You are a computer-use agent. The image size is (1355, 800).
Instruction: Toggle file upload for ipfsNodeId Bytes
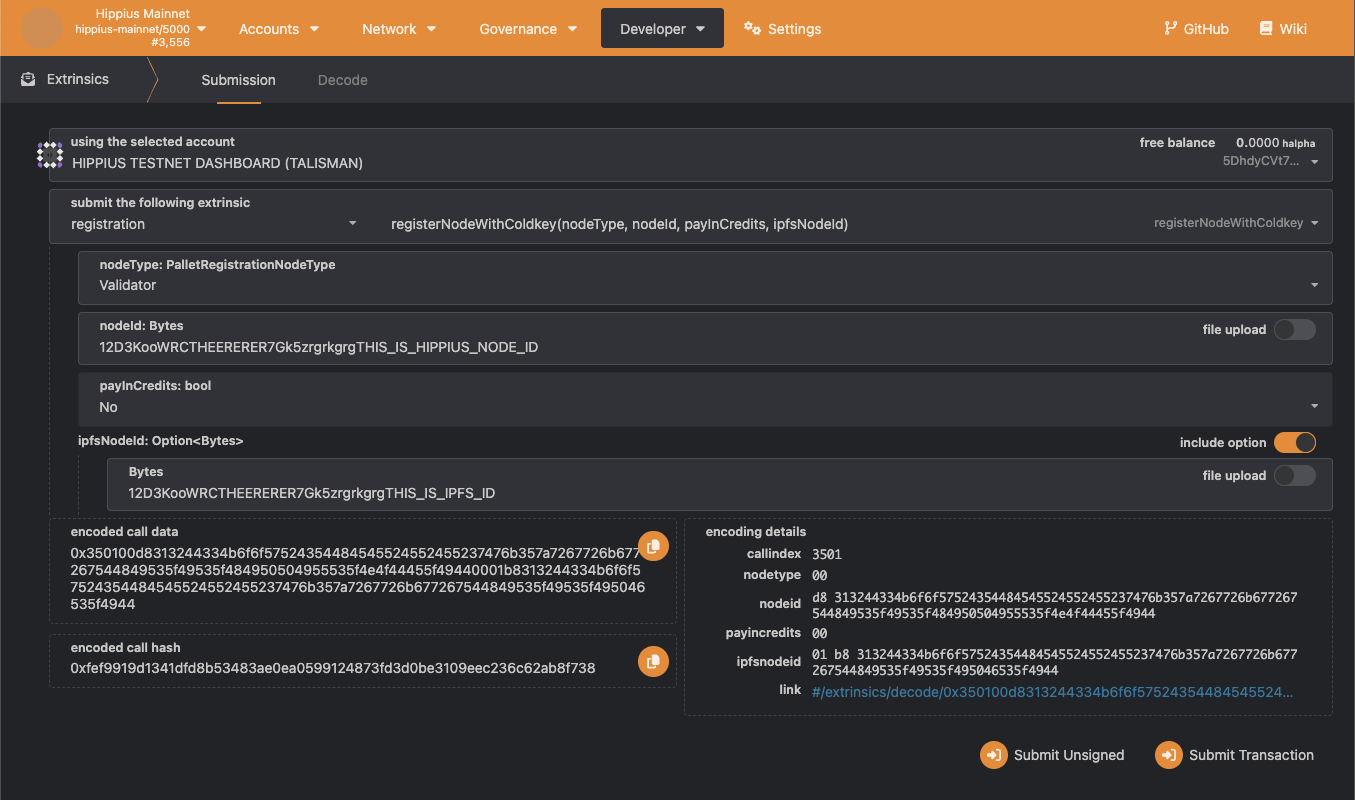[x=1295, y=475]
